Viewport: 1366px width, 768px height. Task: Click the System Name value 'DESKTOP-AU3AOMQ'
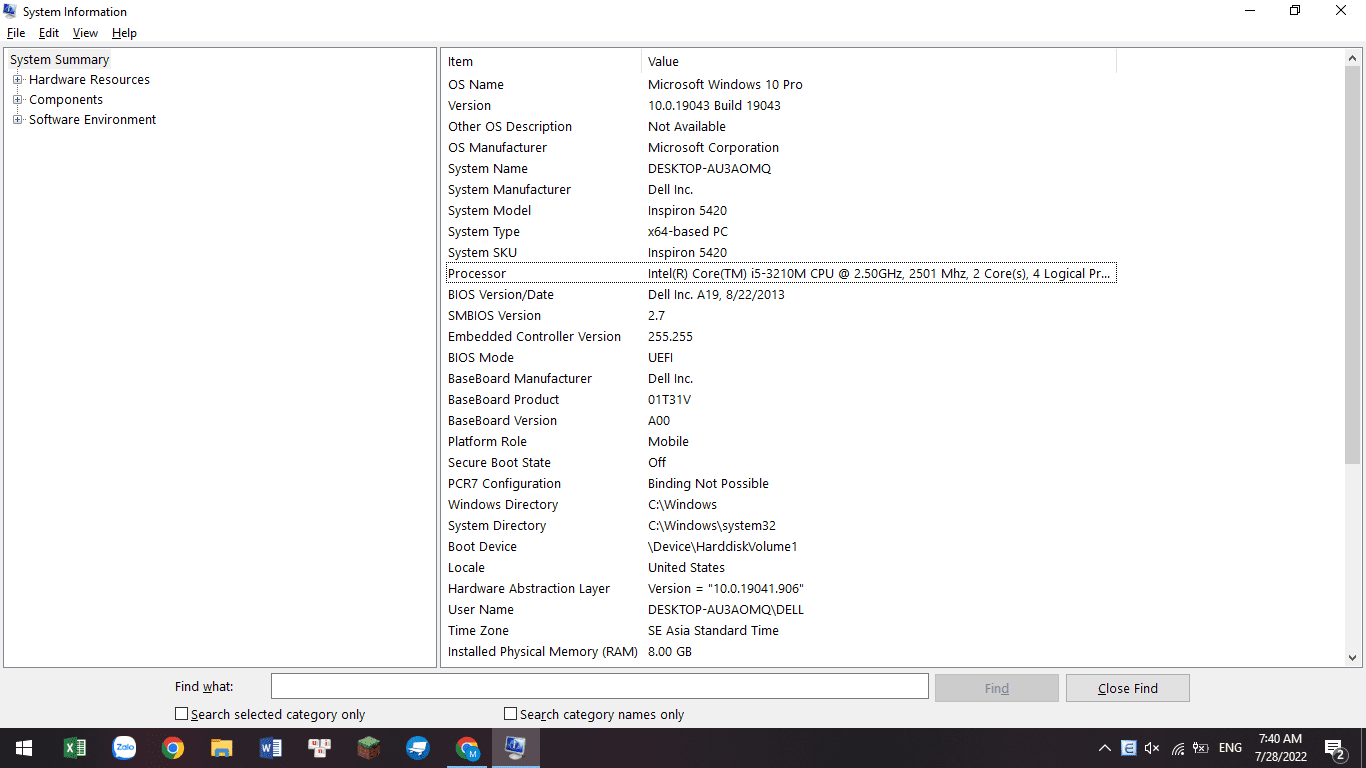(x=709, y=169)
